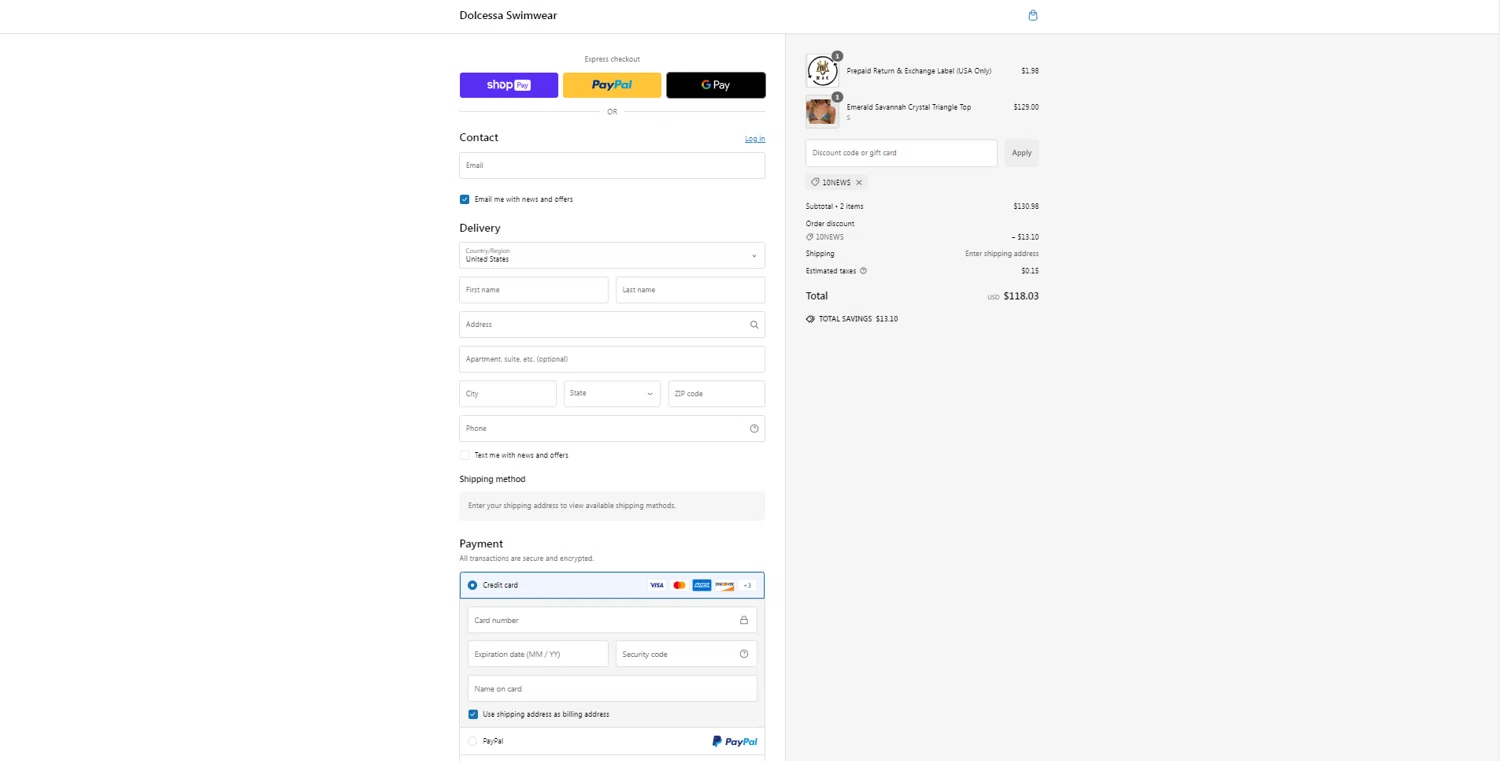Click the shipping method info message

point(612,506)
